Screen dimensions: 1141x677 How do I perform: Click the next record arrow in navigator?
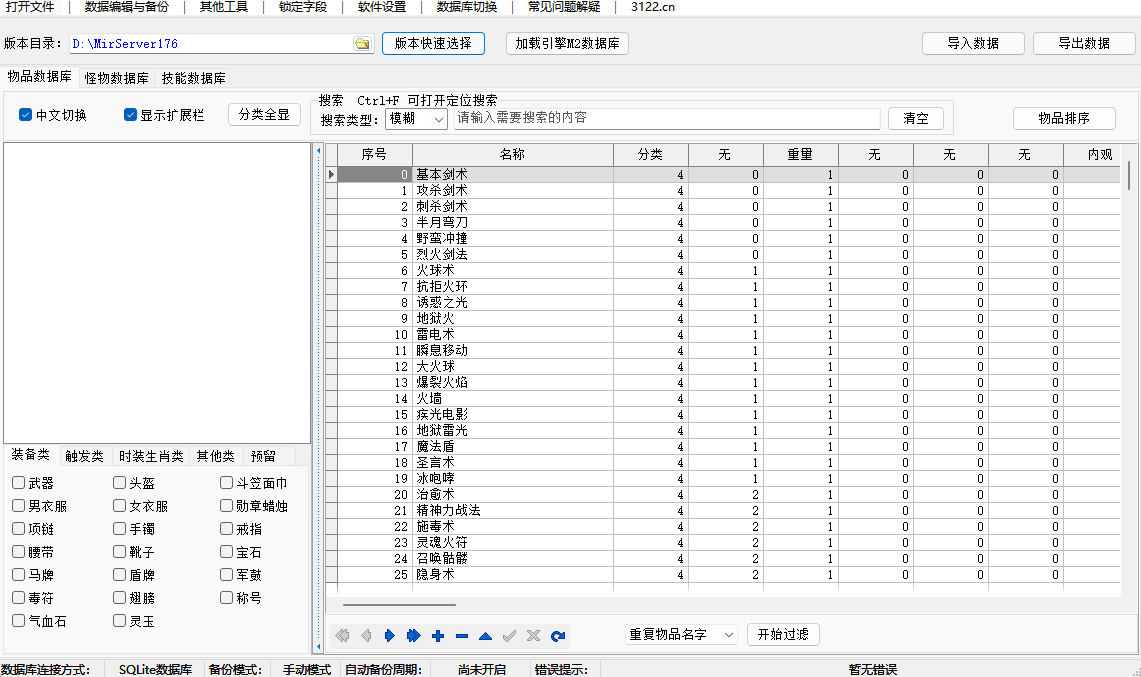[390, 636]
